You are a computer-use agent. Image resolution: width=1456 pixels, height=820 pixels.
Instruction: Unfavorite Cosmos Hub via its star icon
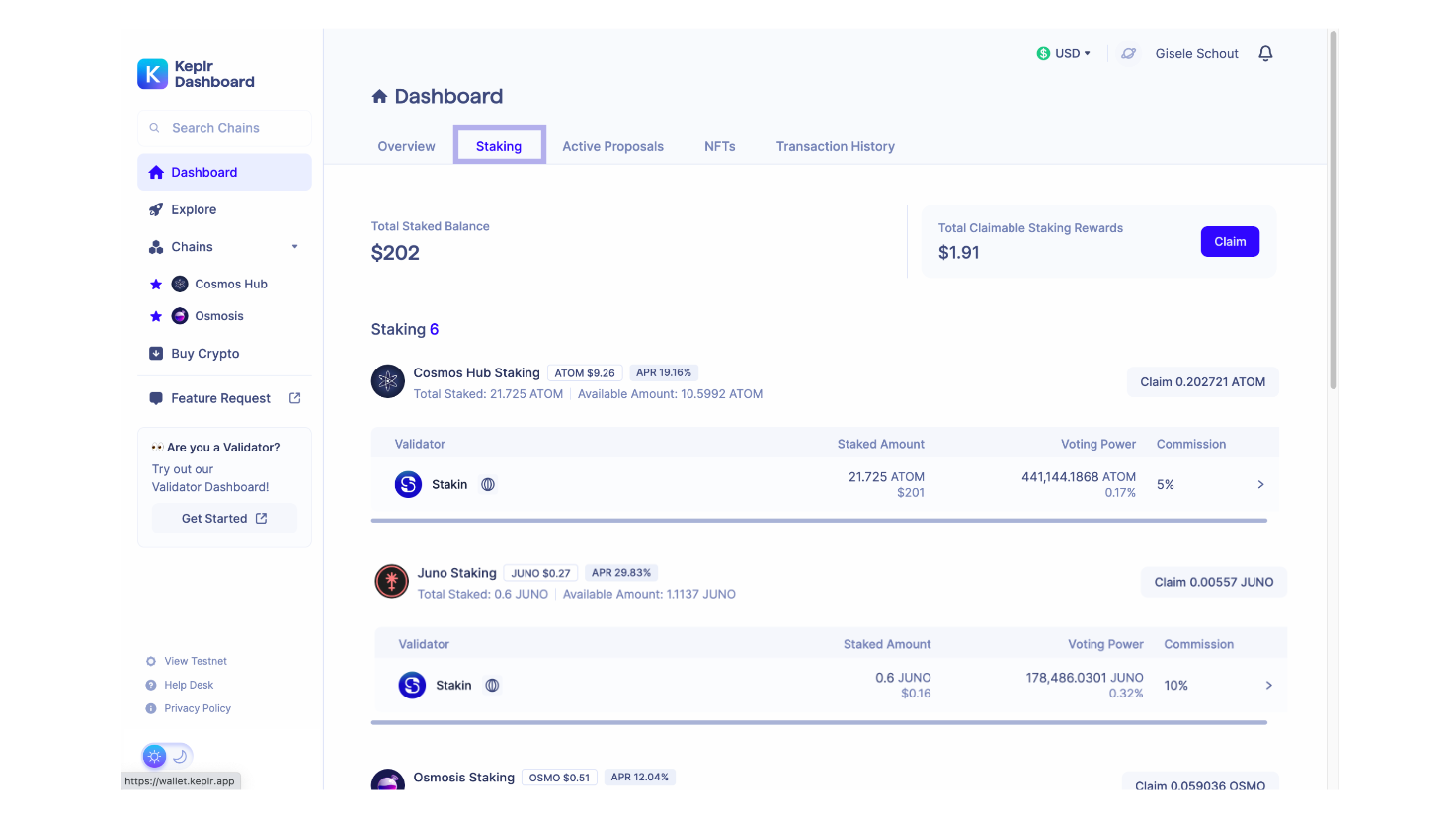pyautogui.click(x=156, y=285)
